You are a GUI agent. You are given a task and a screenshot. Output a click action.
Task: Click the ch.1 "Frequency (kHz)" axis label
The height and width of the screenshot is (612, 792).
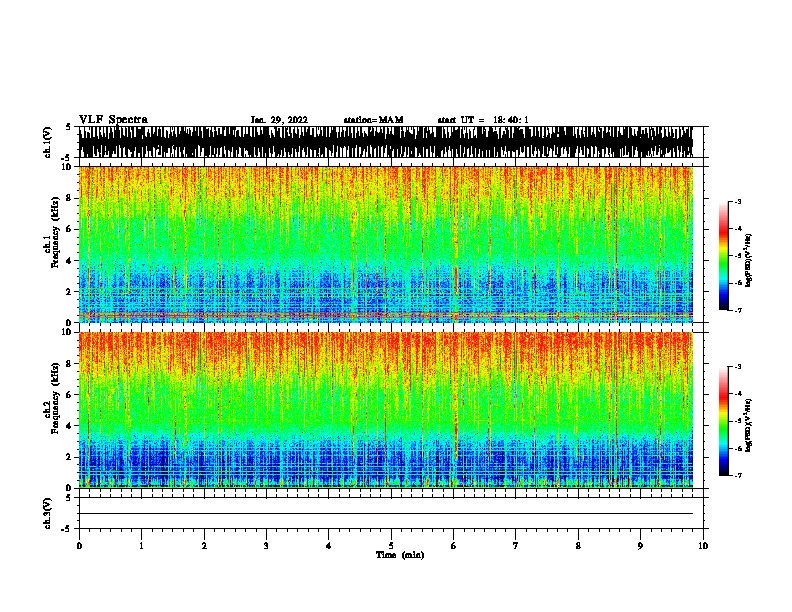[56, 233]
